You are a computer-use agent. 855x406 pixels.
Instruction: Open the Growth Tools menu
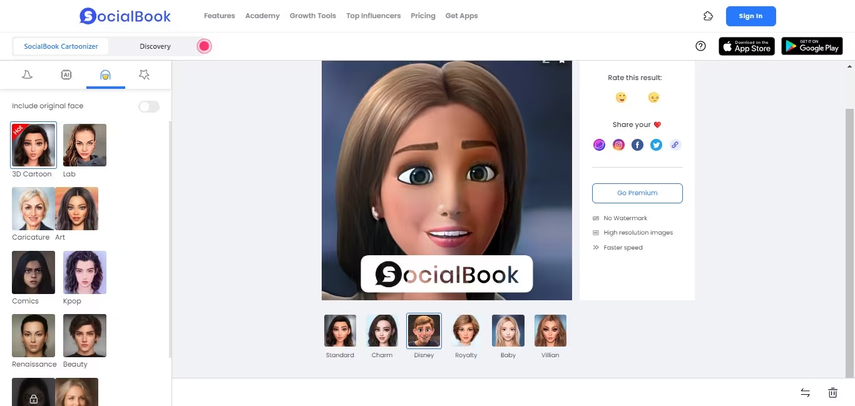pyautogui.click(x=312, y=16)
